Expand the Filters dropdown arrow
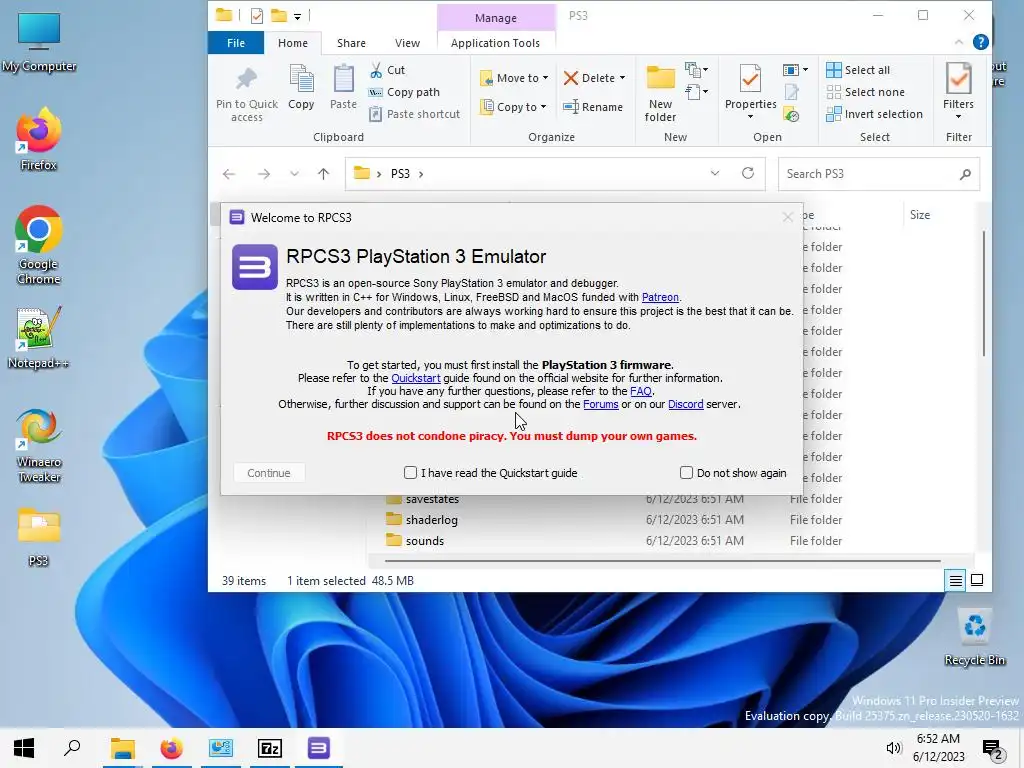The height and width of the screenshot is (768, 1024). [958, 117]
